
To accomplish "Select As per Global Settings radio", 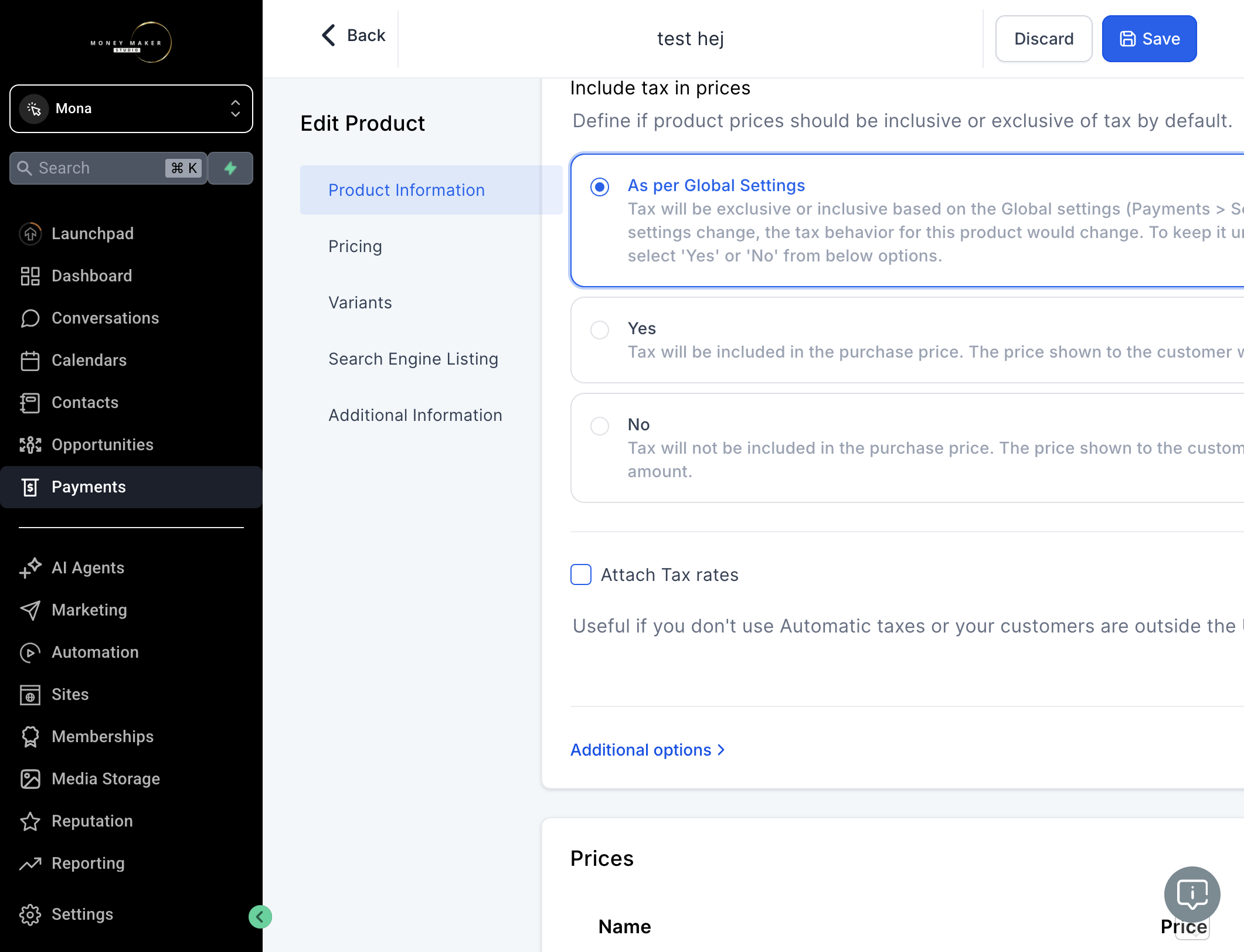I will [x=600, y=187].
